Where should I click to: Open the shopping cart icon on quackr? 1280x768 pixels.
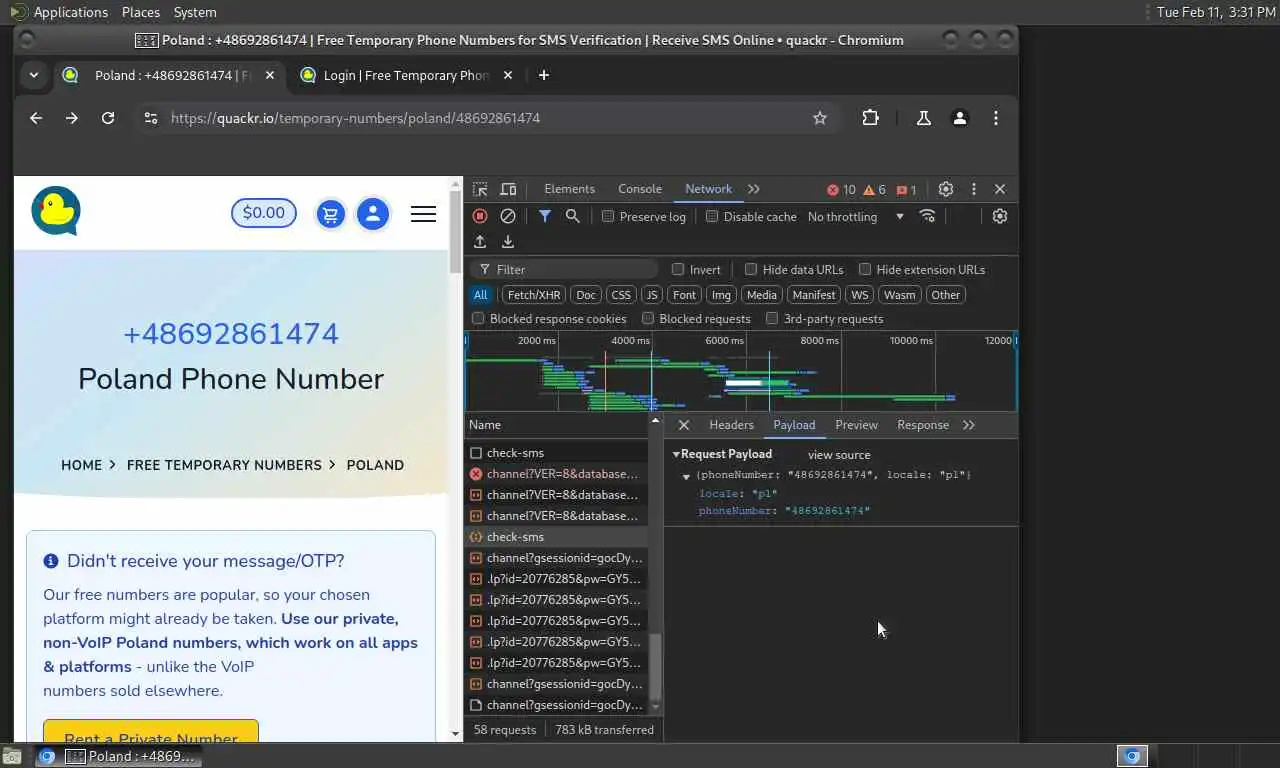(331, 213)
